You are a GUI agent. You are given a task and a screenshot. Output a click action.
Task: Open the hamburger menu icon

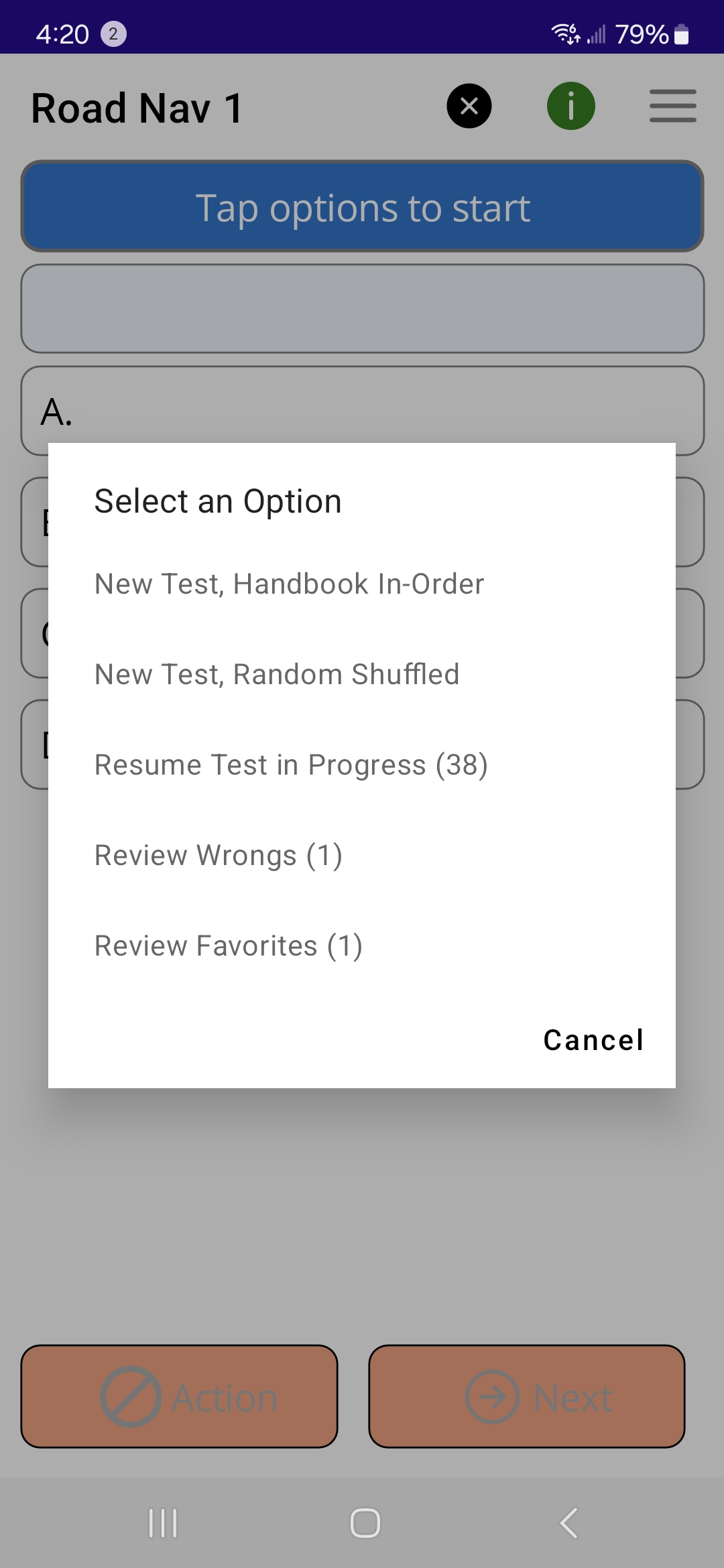[672, 106]
